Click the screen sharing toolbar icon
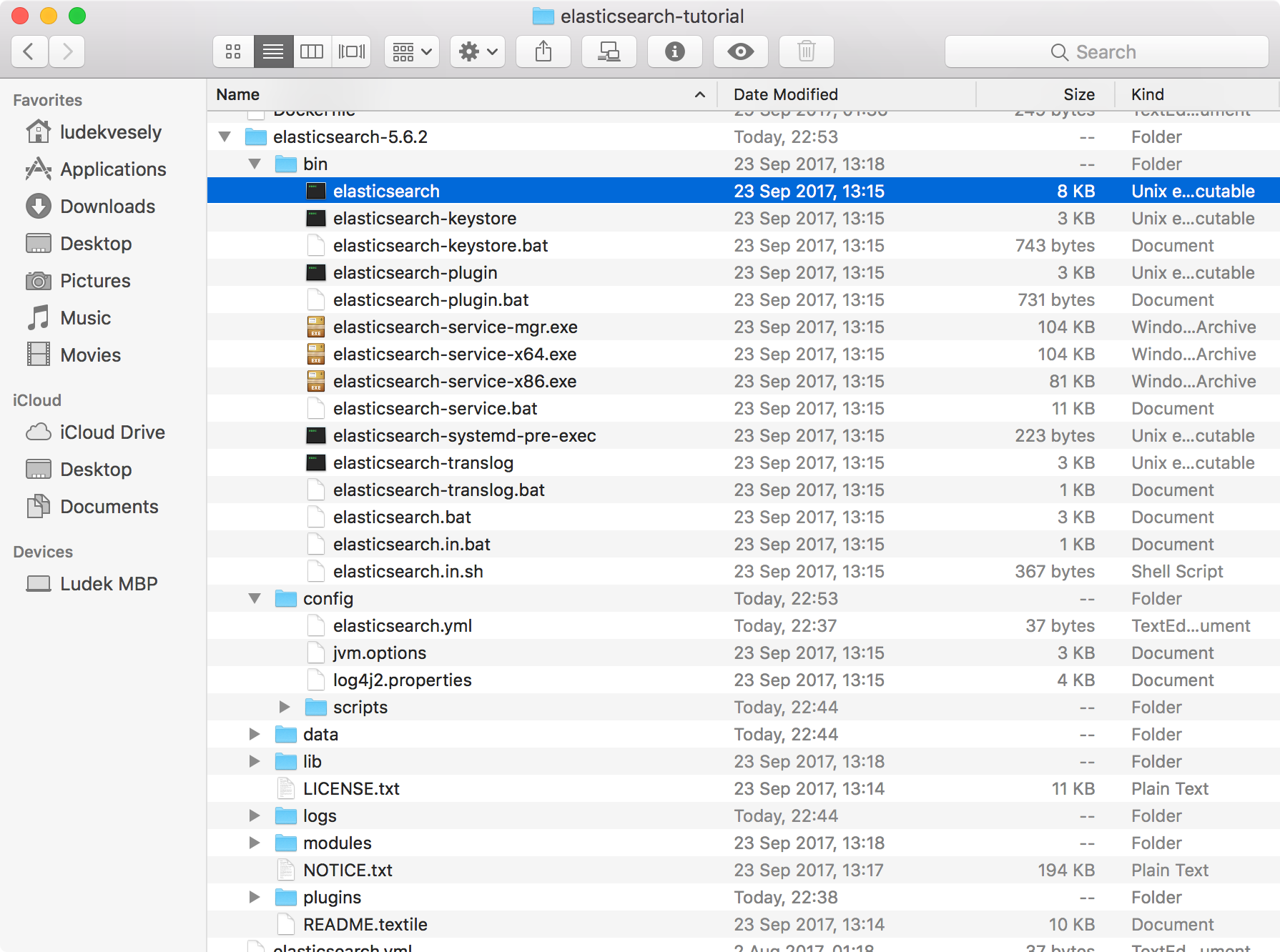 click(x=609, y=51)
